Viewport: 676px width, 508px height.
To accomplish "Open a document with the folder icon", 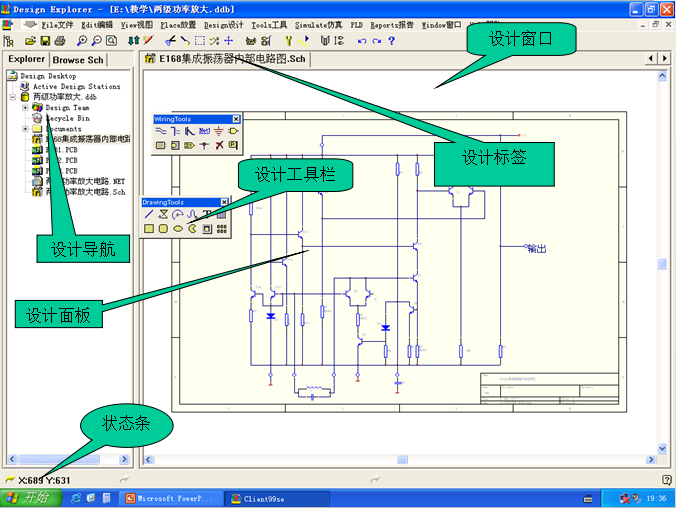I will (30, 41).
